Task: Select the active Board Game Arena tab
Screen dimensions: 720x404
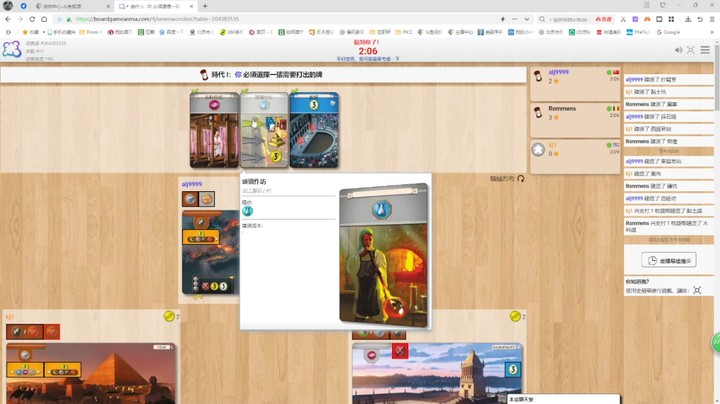Action: [x=156, y=6]
